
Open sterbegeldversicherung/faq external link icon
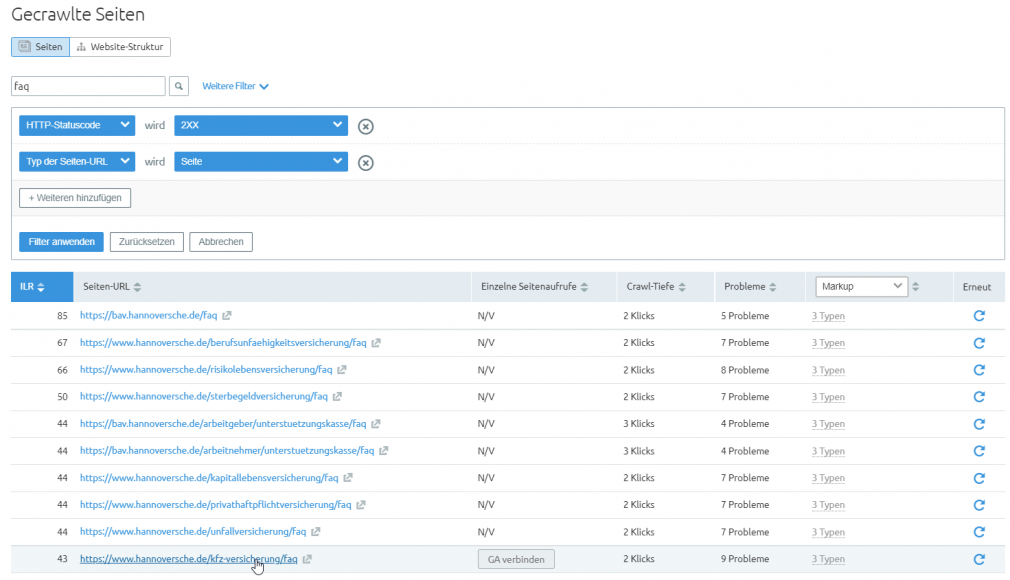pyautogui.click(x=337, y=397)
